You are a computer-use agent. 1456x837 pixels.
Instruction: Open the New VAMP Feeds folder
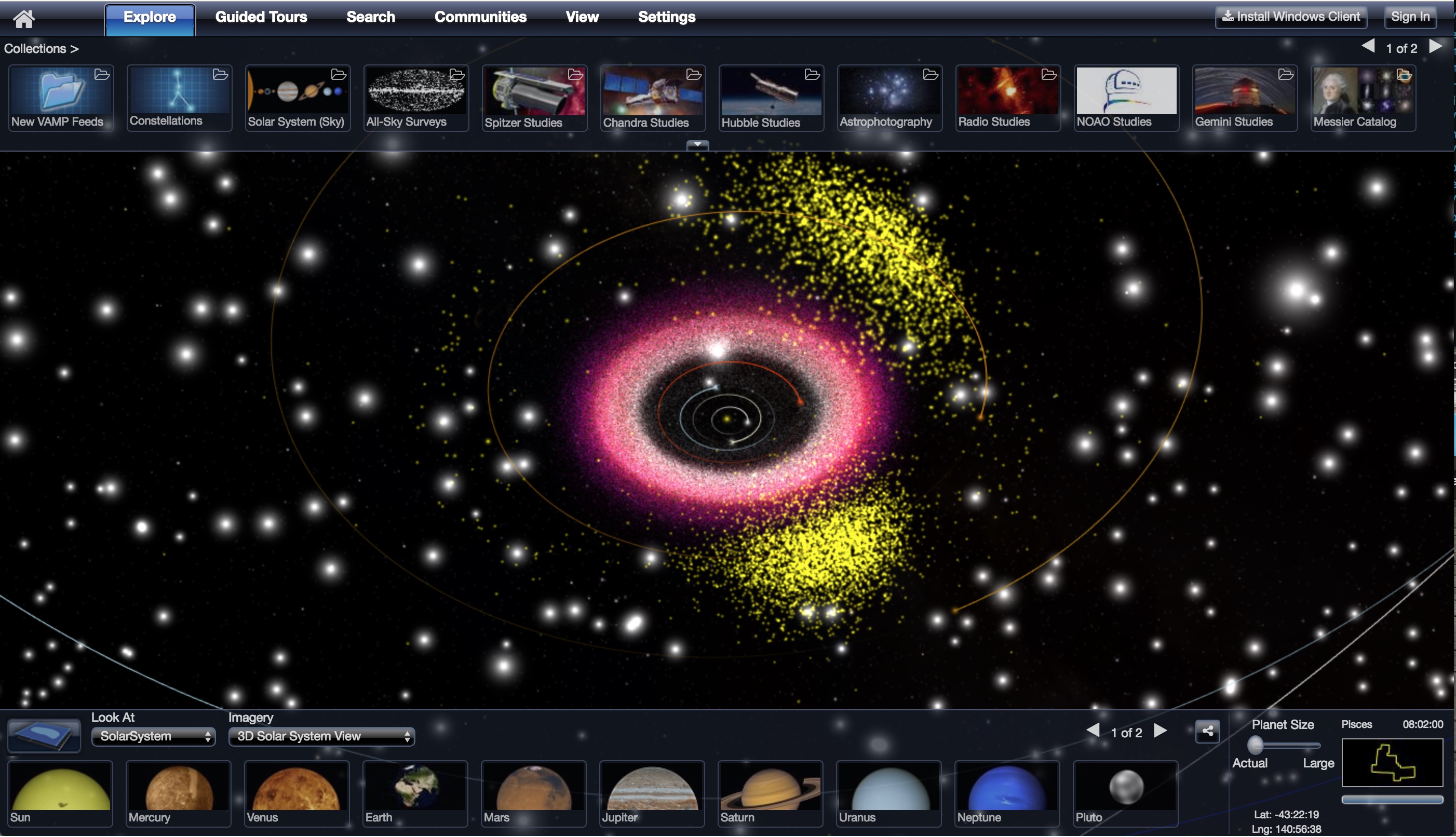point(61,98)
